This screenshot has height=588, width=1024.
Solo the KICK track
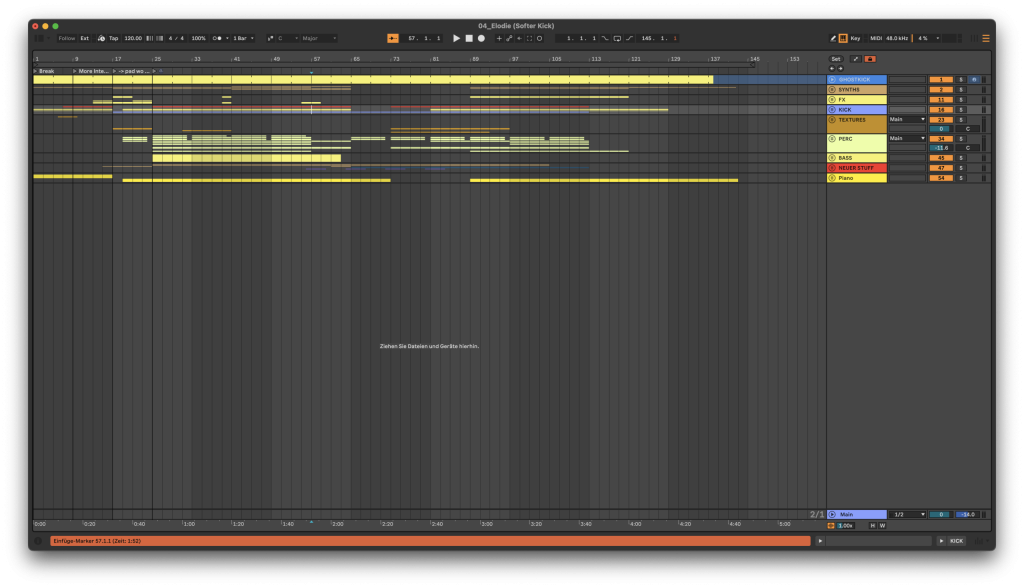tap(961, 109)
